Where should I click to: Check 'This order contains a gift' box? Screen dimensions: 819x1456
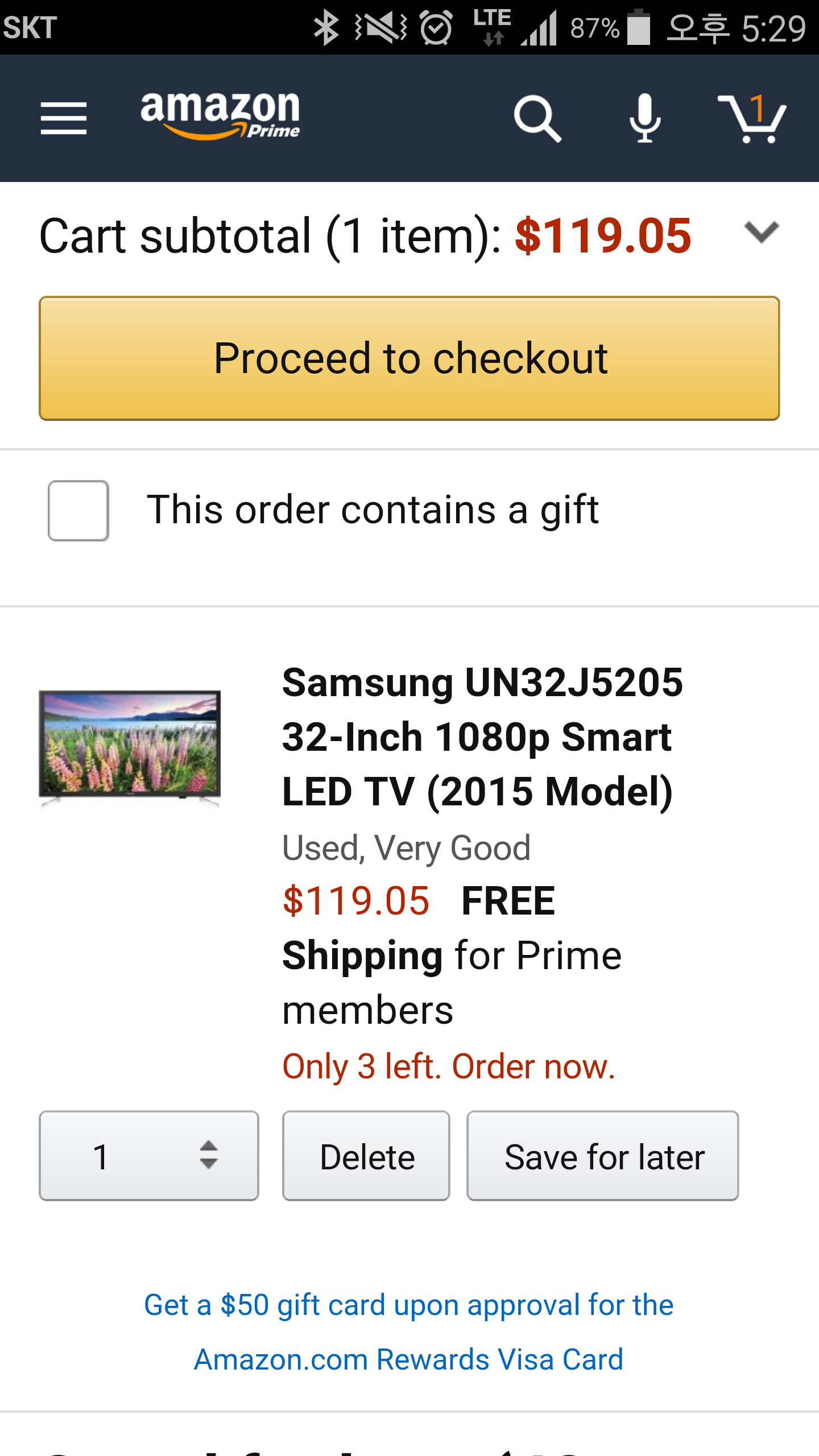coord(78,510)
